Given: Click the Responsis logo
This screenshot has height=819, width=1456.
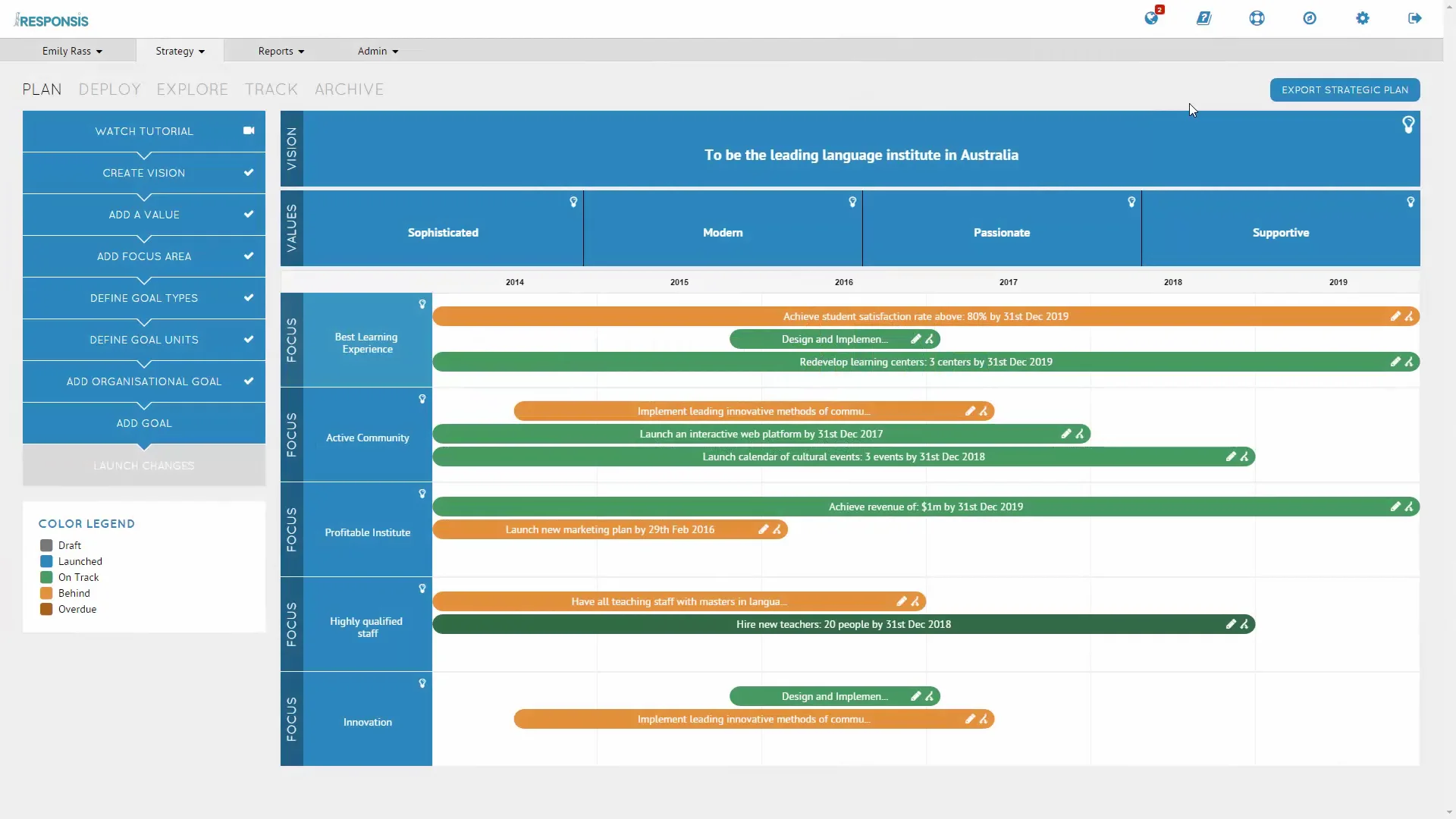Looking at the screenshot, I should tap(51, 20).
